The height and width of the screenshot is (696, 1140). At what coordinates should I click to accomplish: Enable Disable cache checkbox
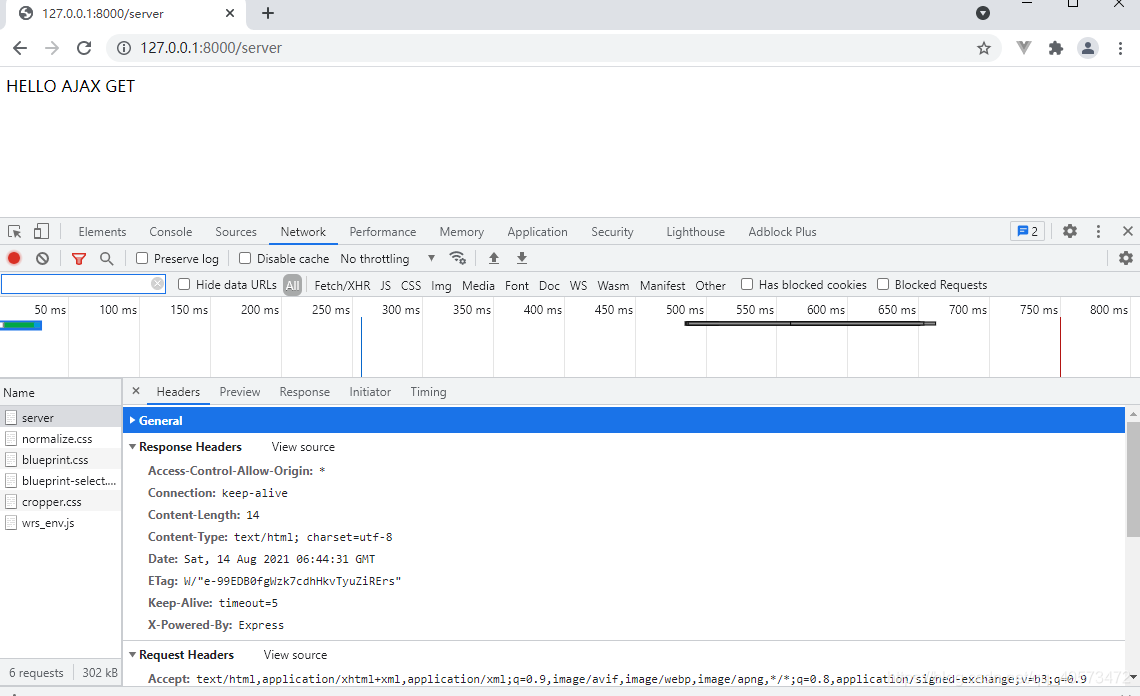[245, 258]
